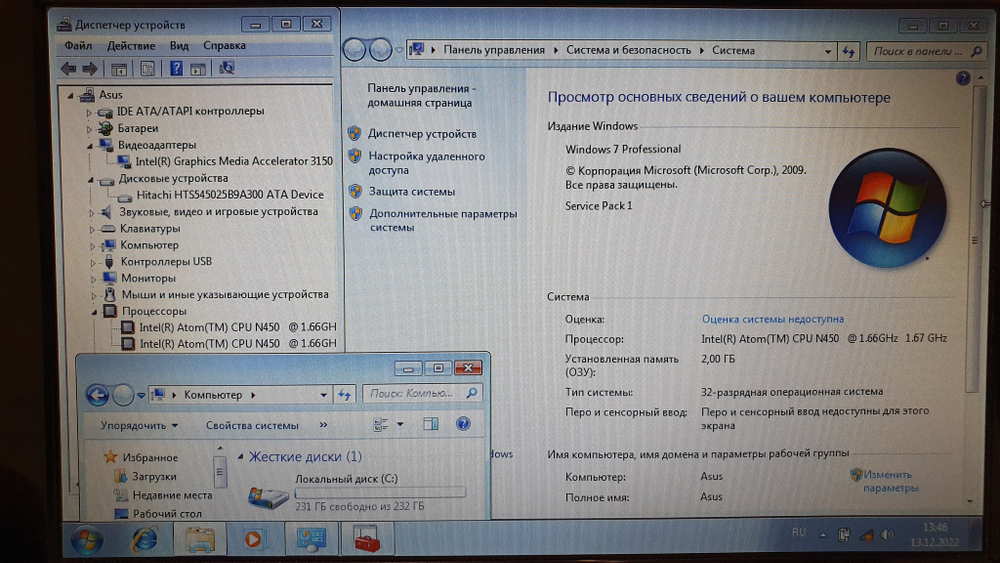1000x563 pixels.
Task: Select Недавние места in navigation pane
Action: [x=172, y=495]
